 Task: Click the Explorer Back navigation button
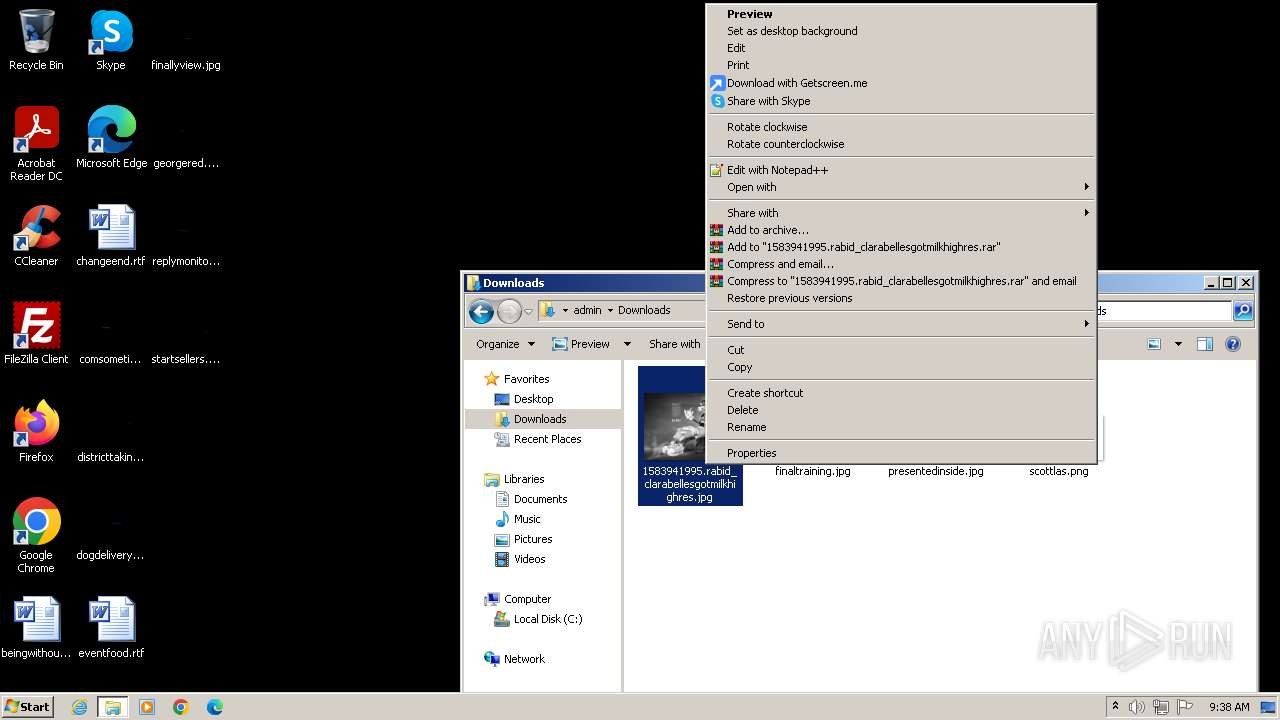coord(481,312)
